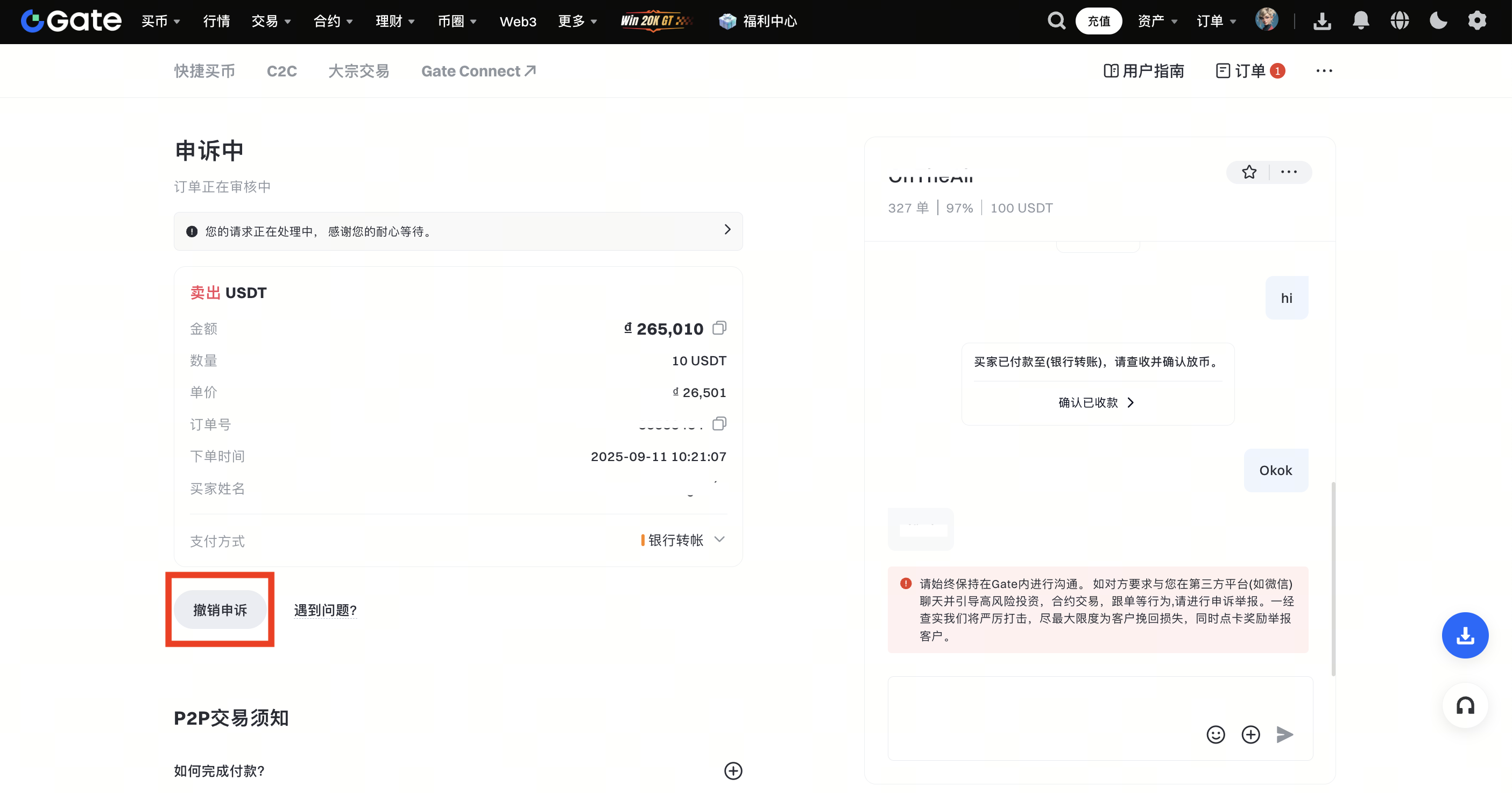Click the 遇到问题? link
The image size is (1512, 793).
click(325, 610)
